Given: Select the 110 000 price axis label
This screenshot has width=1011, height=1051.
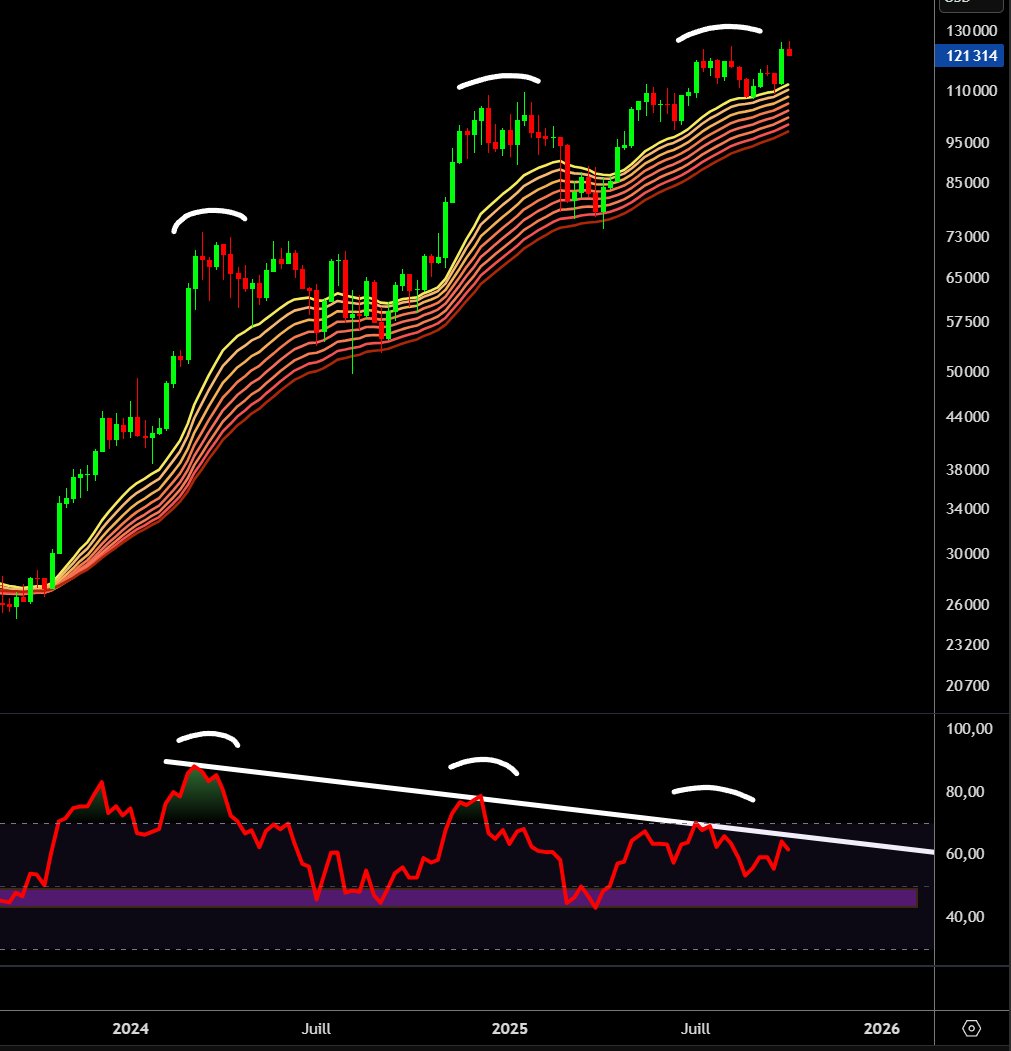Looking at the screenshot, I should tap(971, 91).
